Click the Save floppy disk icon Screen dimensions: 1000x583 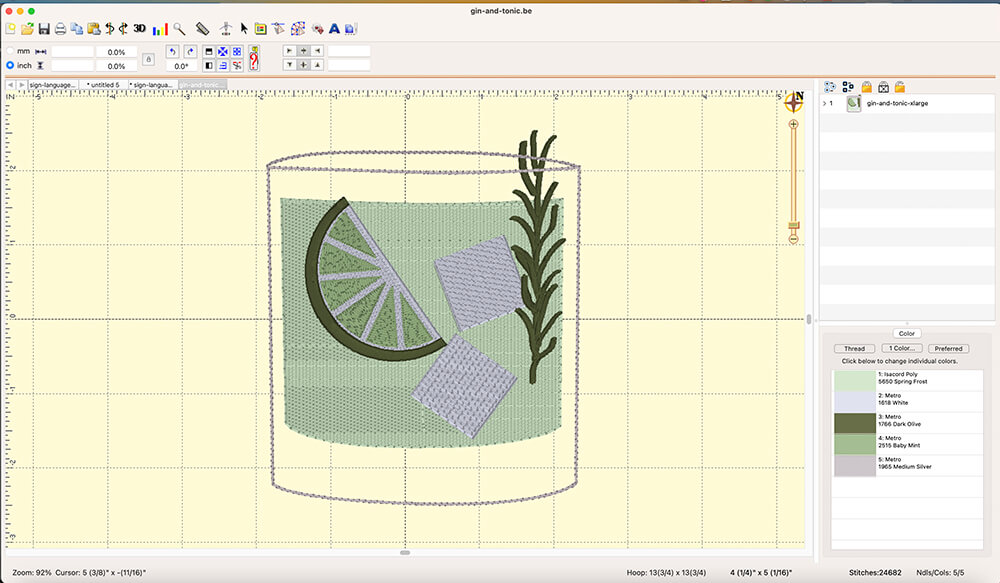[x=44, y=29]
